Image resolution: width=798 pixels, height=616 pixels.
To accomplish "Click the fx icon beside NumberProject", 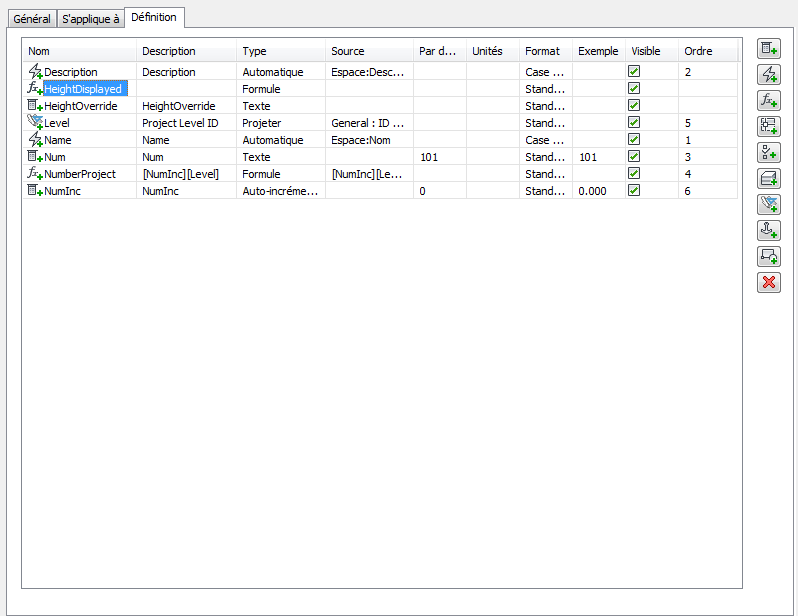I will click(35, 174).
